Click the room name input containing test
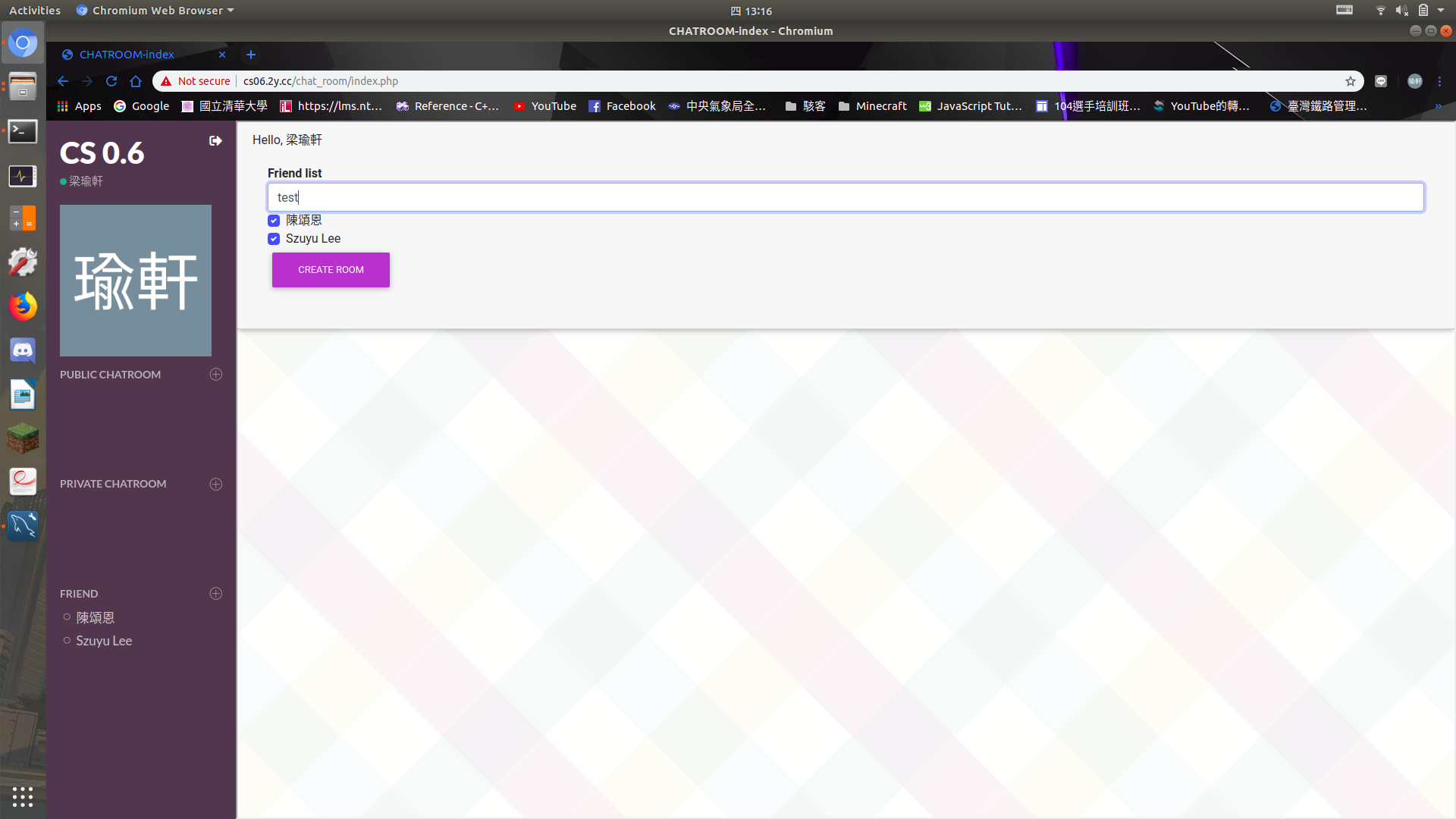Viewport: 1456px width, 819px height. (846, 197)
